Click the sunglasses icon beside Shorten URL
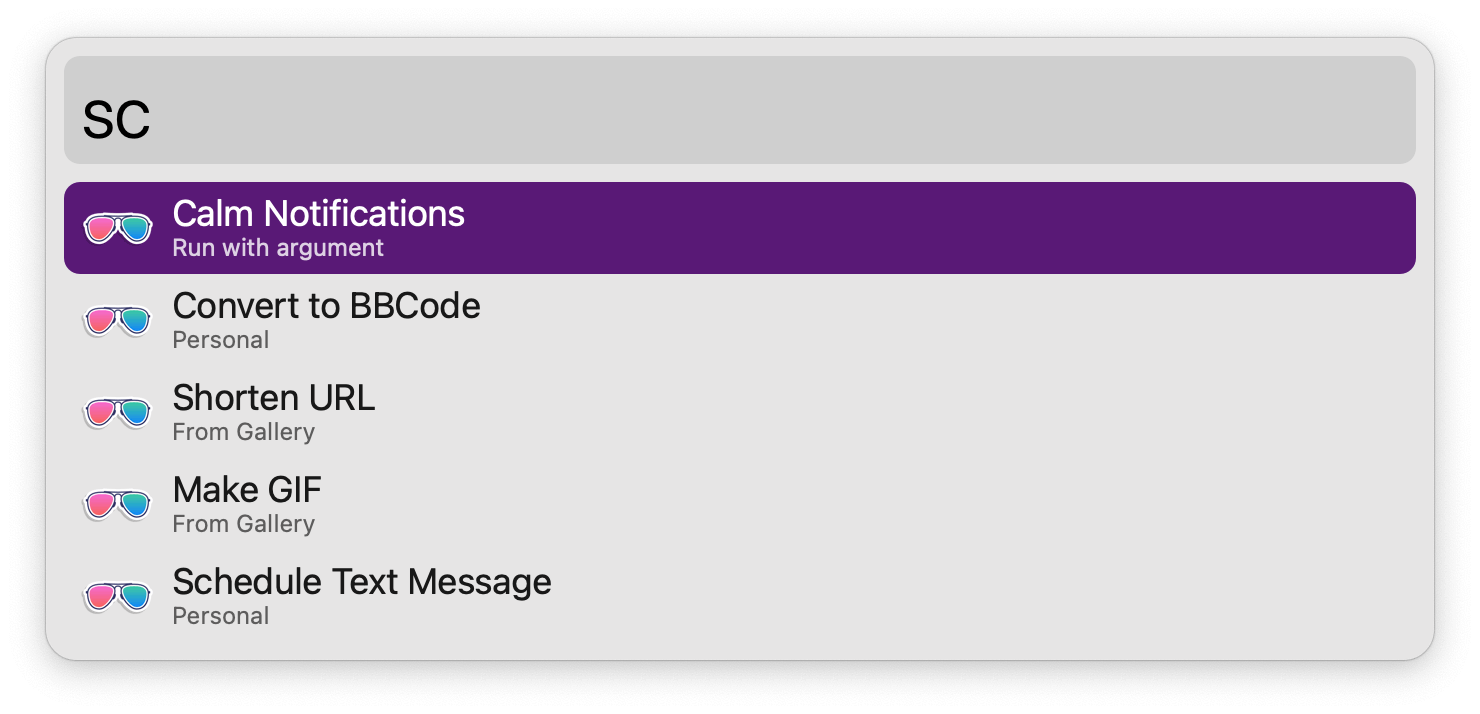This screenshot has height=714, width=1480. (118, 413)
